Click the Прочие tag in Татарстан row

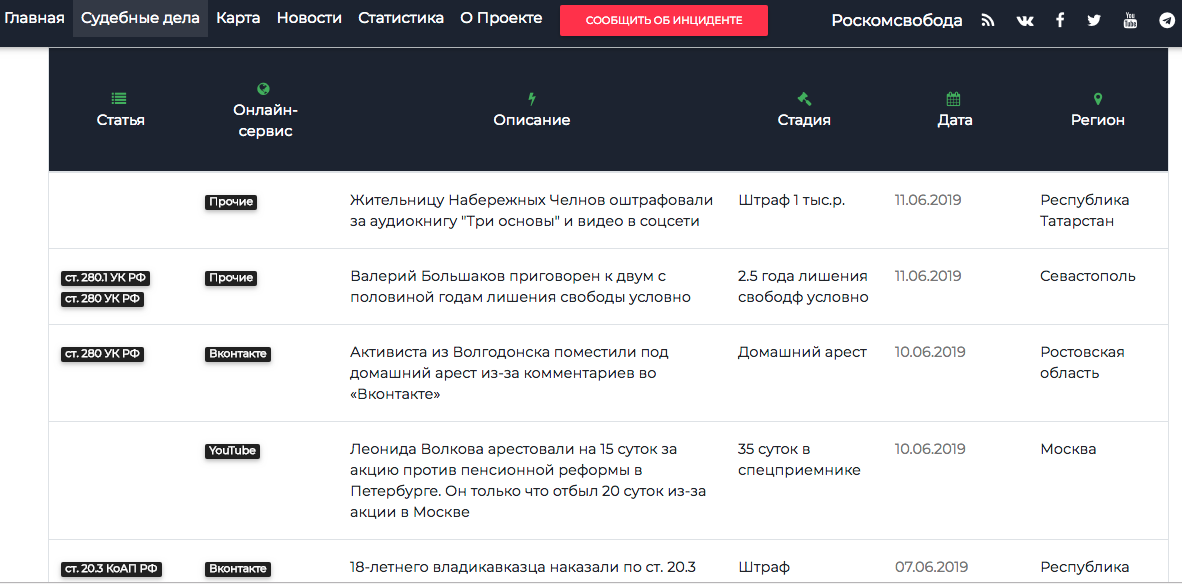click(231, 202)
